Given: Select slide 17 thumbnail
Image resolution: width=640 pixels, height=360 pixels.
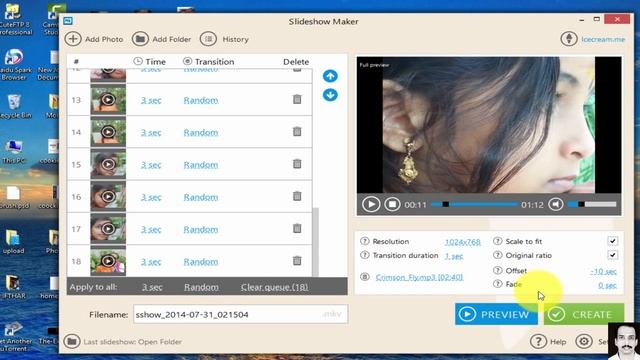Looking at the screenshot, I should [x=108, y=229].
